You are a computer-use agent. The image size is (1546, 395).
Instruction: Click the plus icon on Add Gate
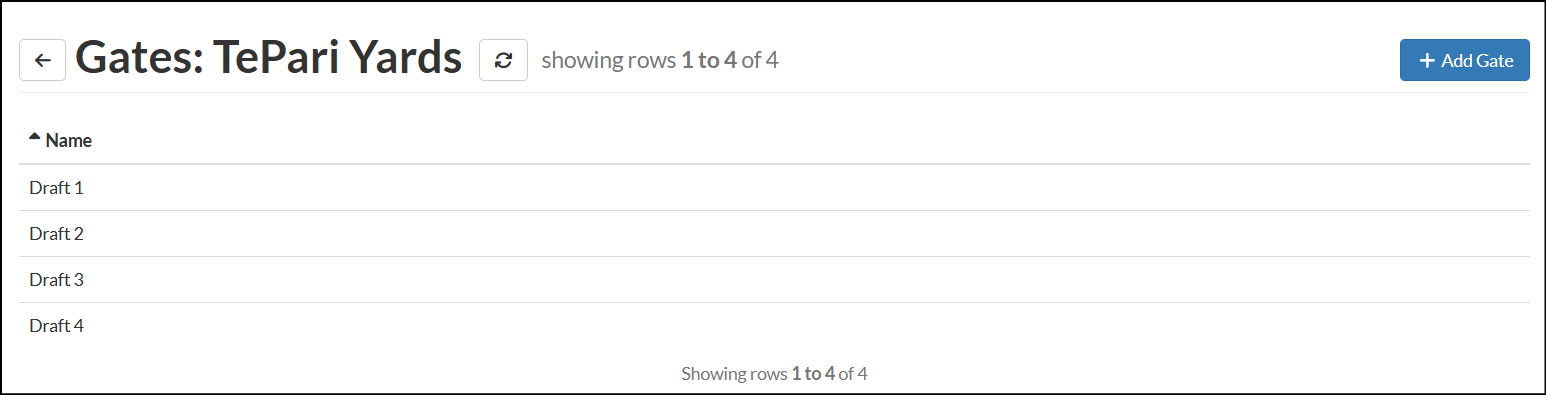click(x=1427, y=61)
